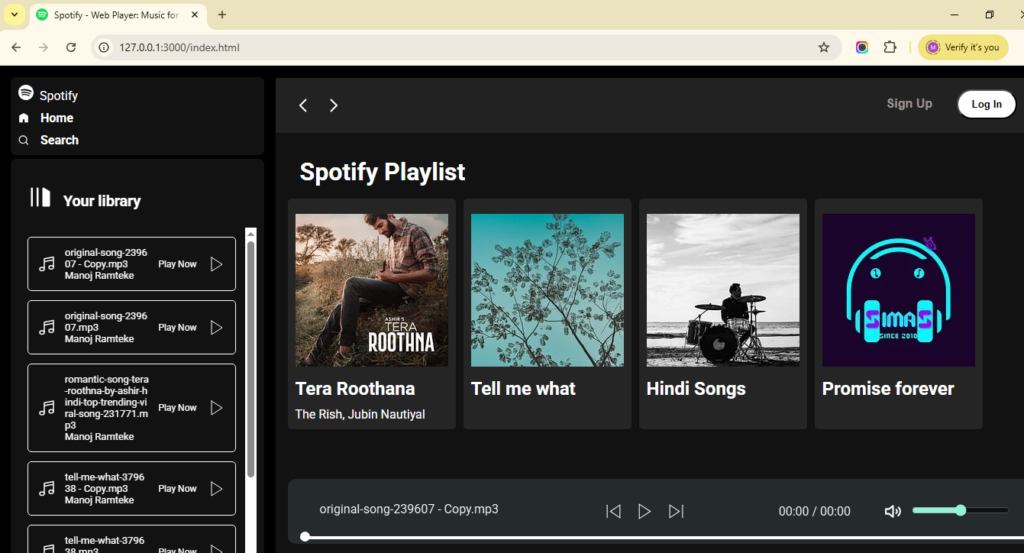
Task: Expand the tab search dropdown arrow
Action: point(15,15)
